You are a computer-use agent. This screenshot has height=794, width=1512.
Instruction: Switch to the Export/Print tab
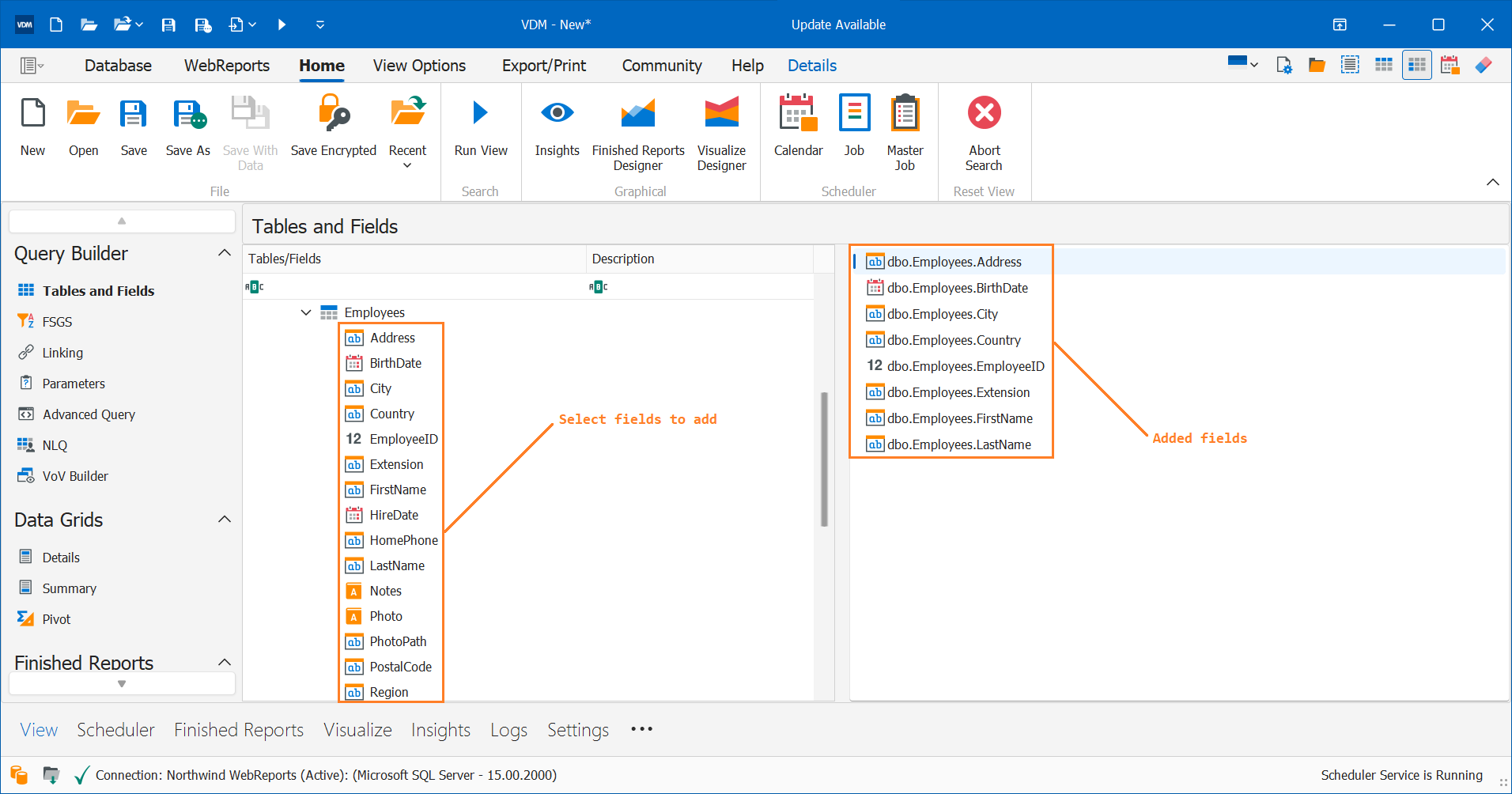pyautogui.click(x=544, y=66)
